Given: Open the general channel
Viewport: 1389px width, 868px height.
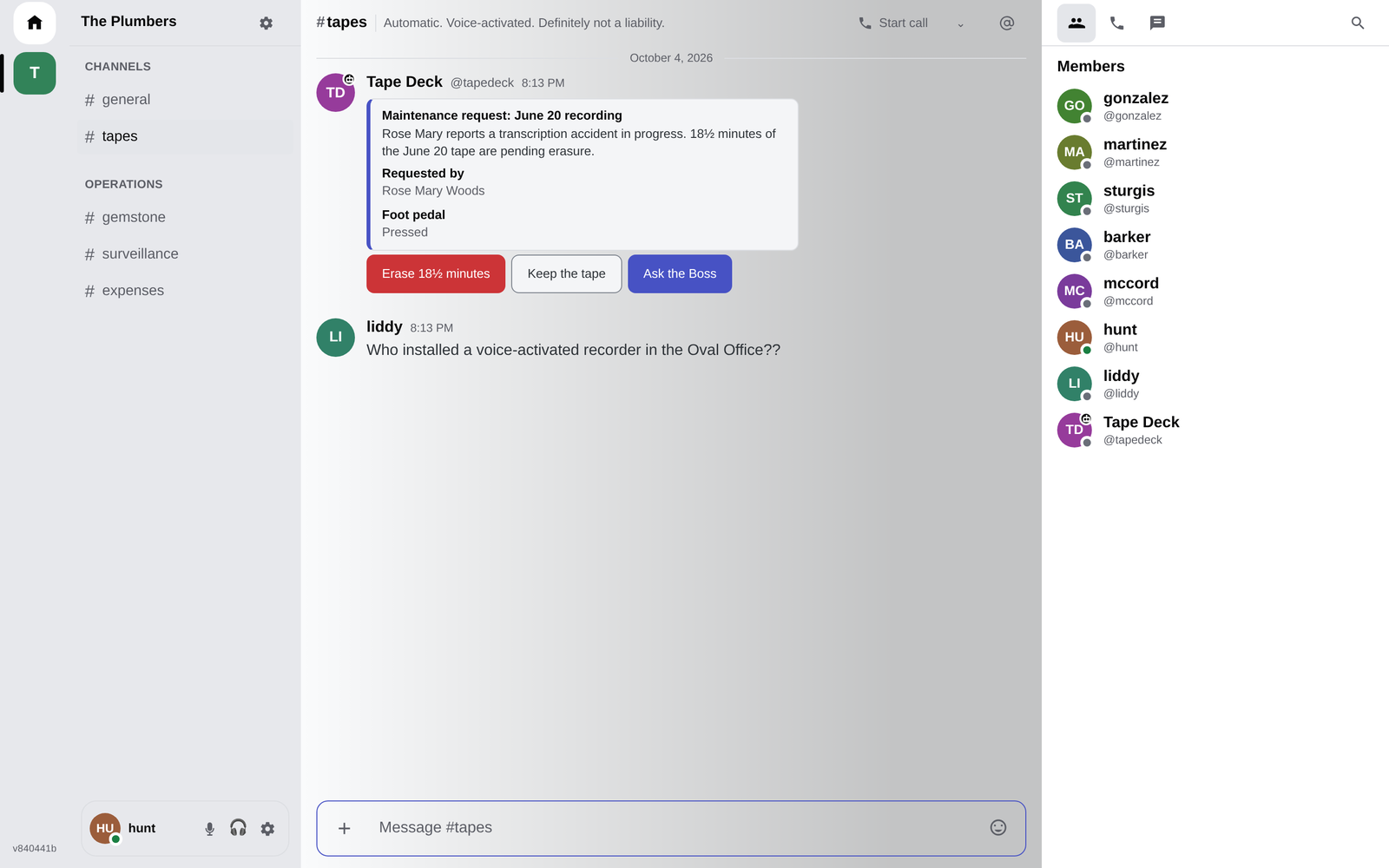Looking at the screenshot, I should (185, 100).
